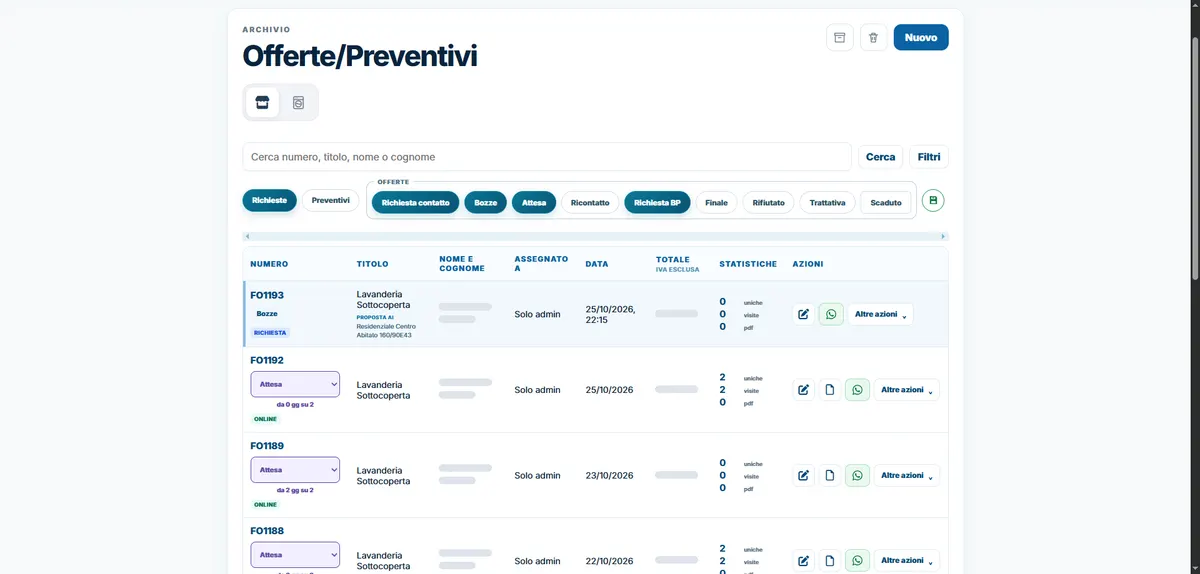This screenshot has width=1200, height=574.
Task: Open status dropdown for offer FO1192
Action: pos(295,384)
